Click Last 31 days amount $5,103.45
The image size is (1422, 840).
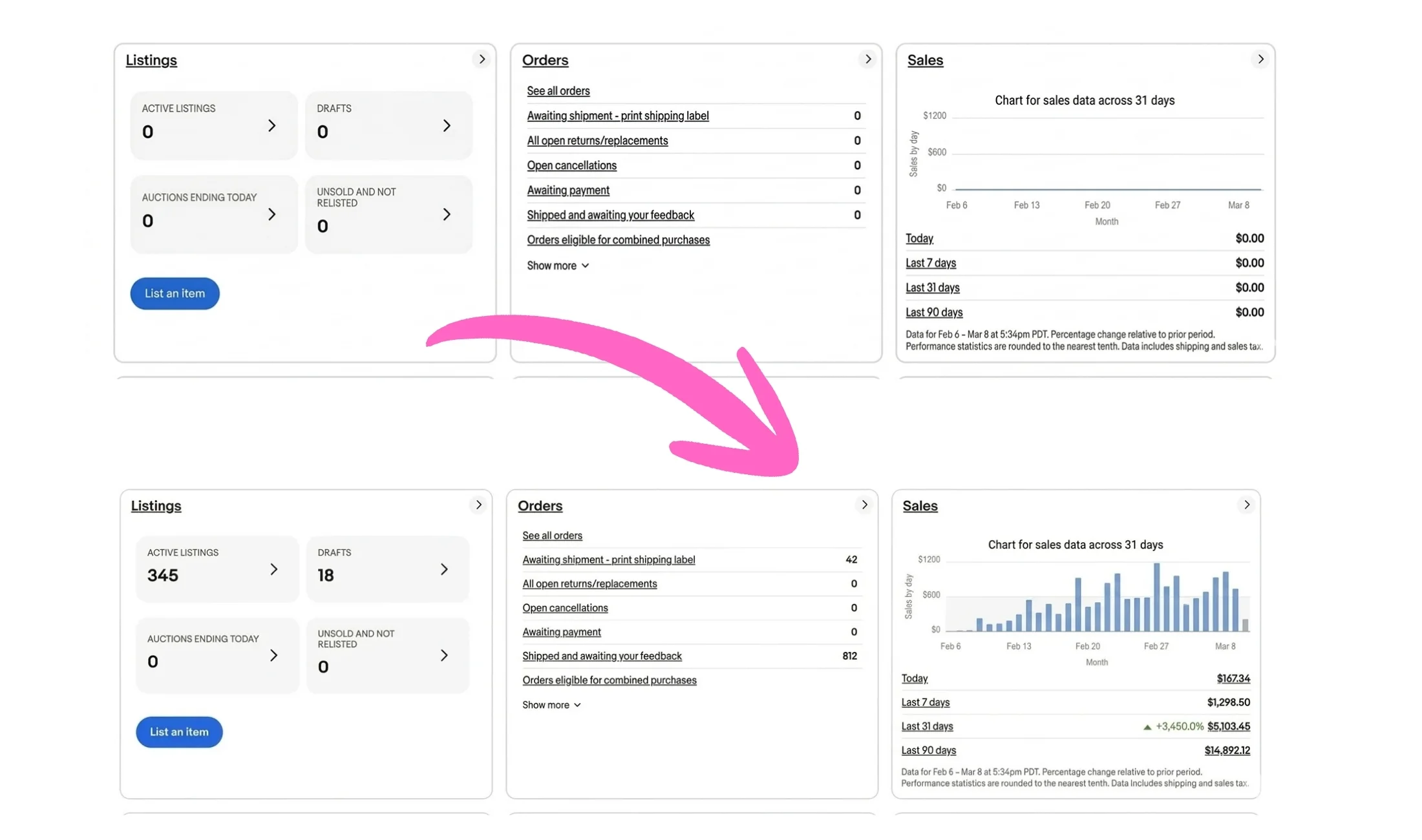point(1228,726)
